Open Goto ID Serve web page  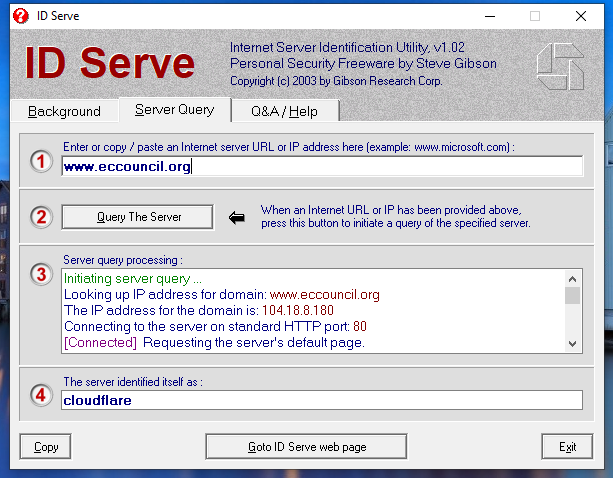pos(306,447)
